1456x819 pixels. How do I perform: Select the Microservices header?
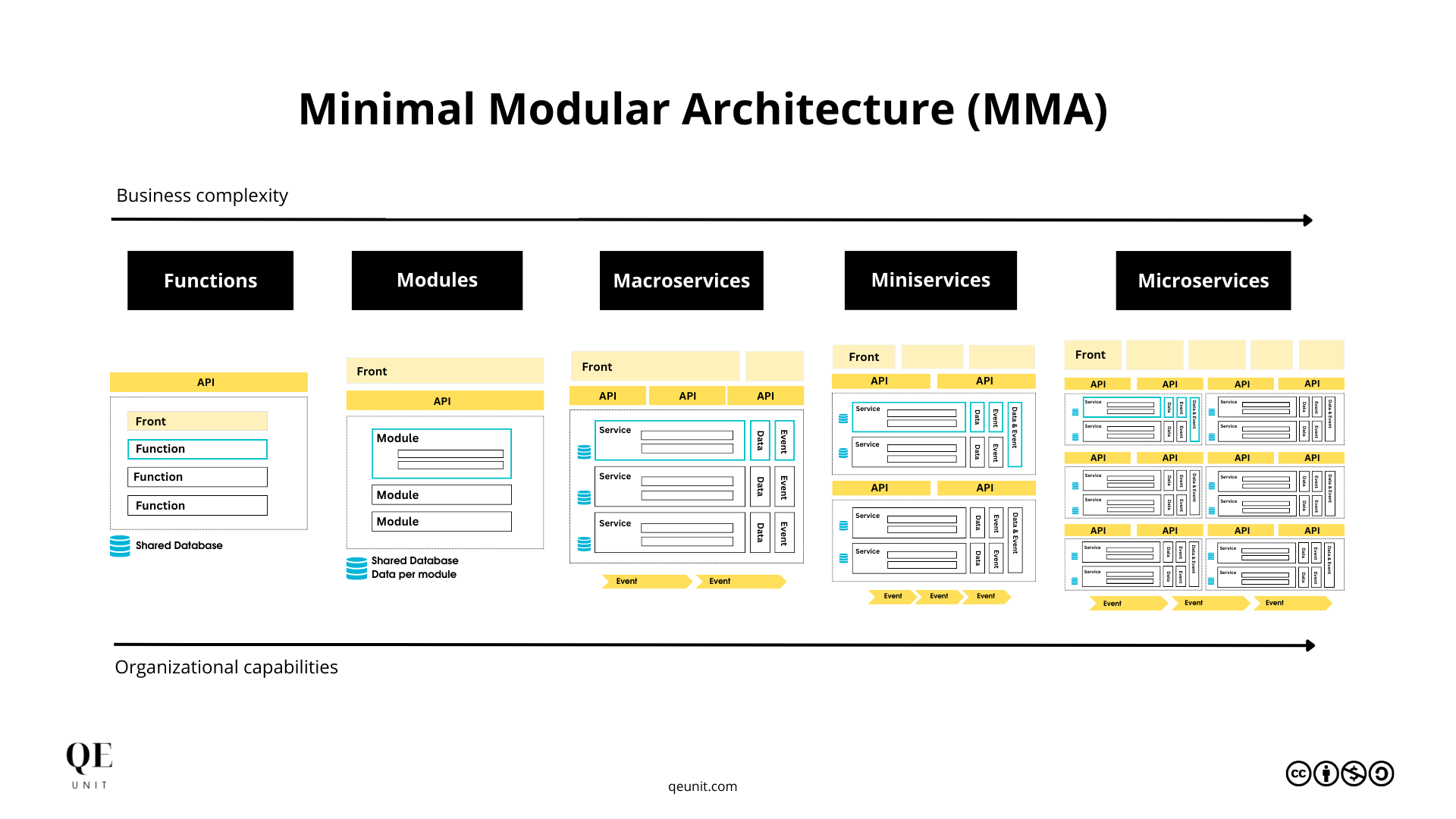[x=1203, y=281]
